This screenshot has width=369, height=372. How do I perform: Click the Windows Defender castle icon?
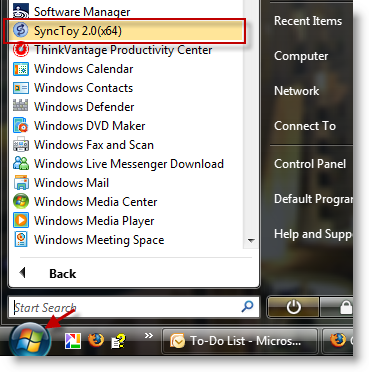click(21, 106)
